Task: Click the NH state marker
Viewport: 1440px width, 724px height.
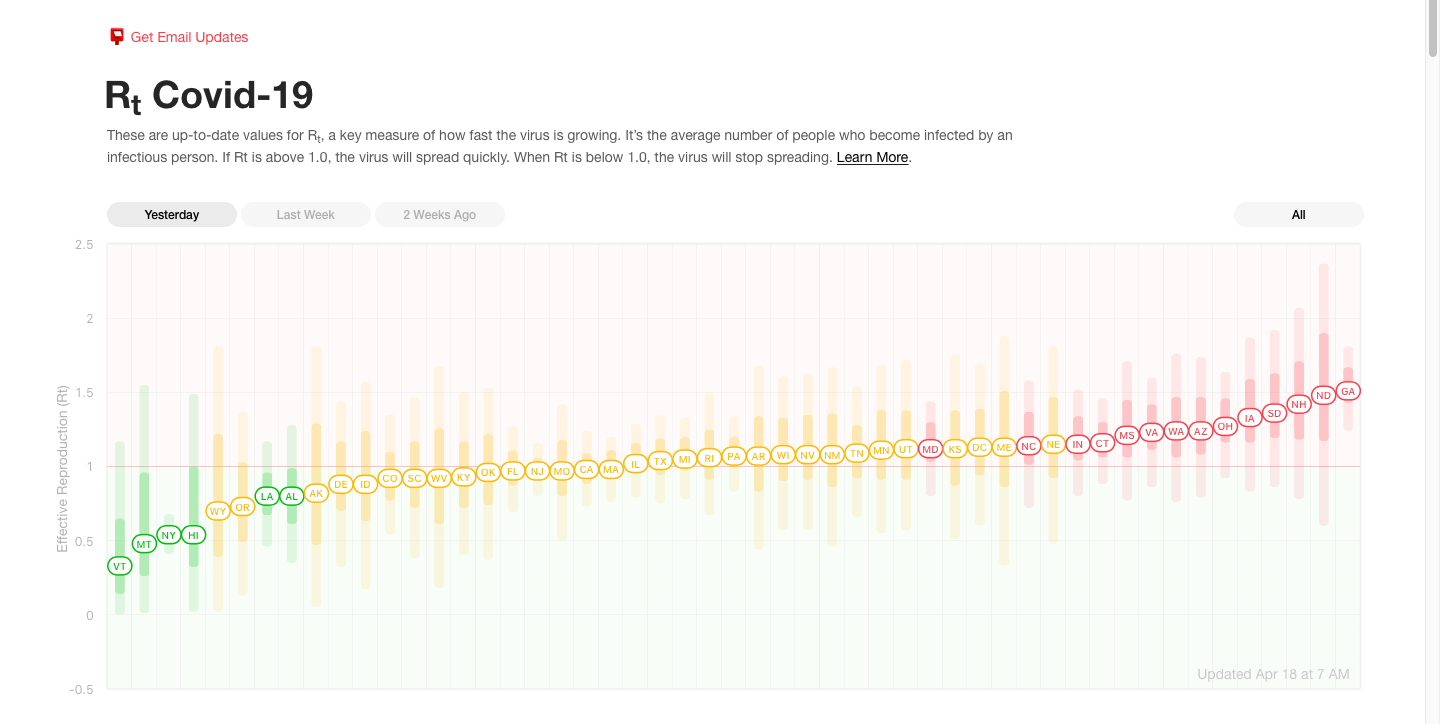Action: coord(1299,404)
